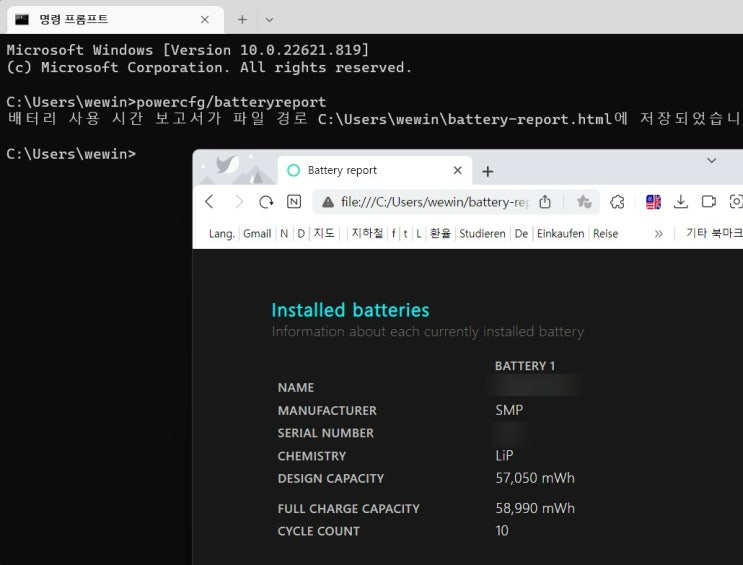The width and height of the screenshot is (743, 565).
Task: Open the De bookmark folder
Action: [521, 233]
